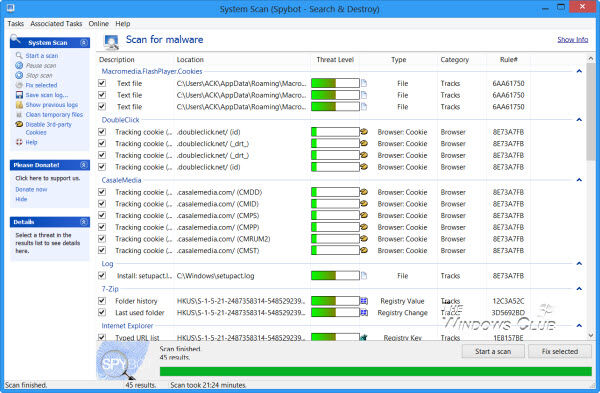Click the Fix selected button at bottom
Screen dimensions: 600x393
559,351
